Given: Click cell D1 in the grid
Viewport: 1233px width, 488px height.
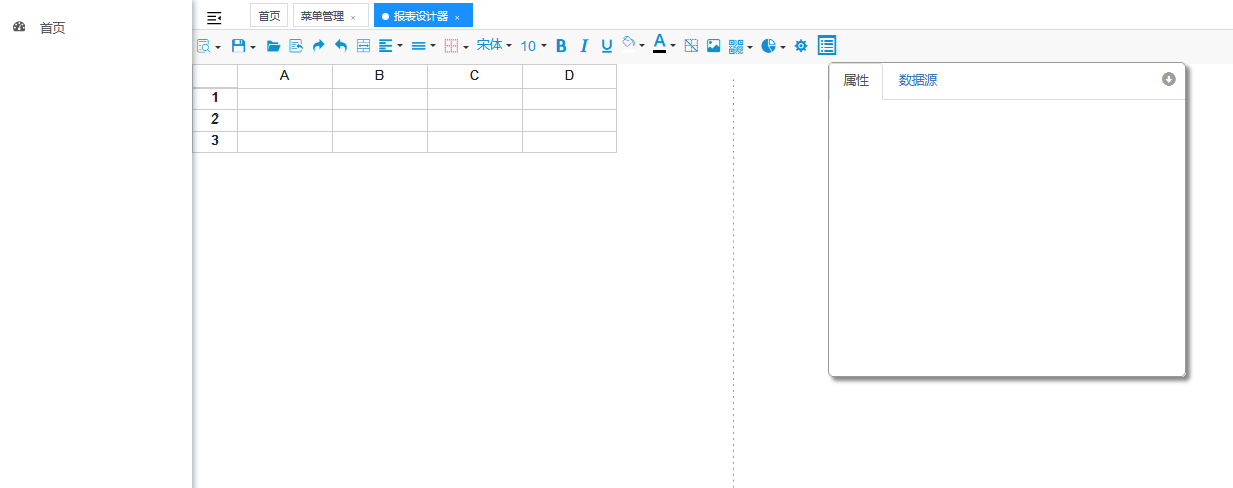Looking at the screenshot, I should (x=570, y=98).
